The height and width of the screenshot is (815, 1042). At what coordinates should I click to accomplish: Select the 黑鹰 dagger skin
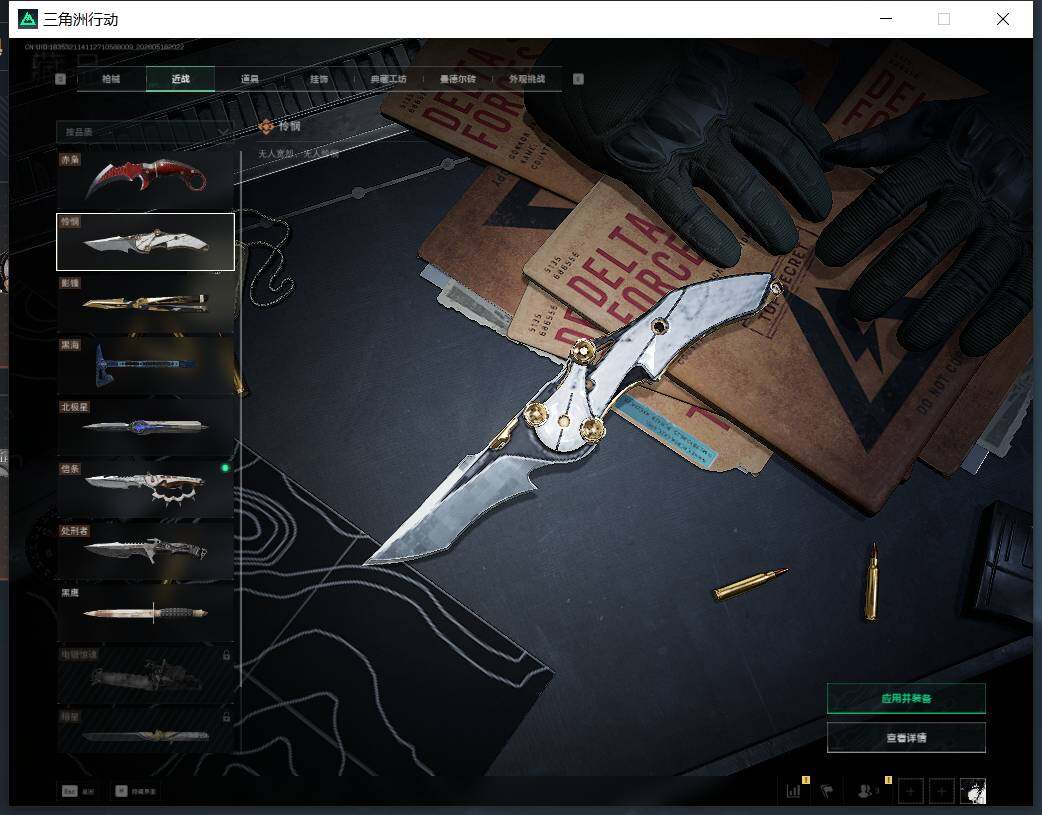(145, 612)
